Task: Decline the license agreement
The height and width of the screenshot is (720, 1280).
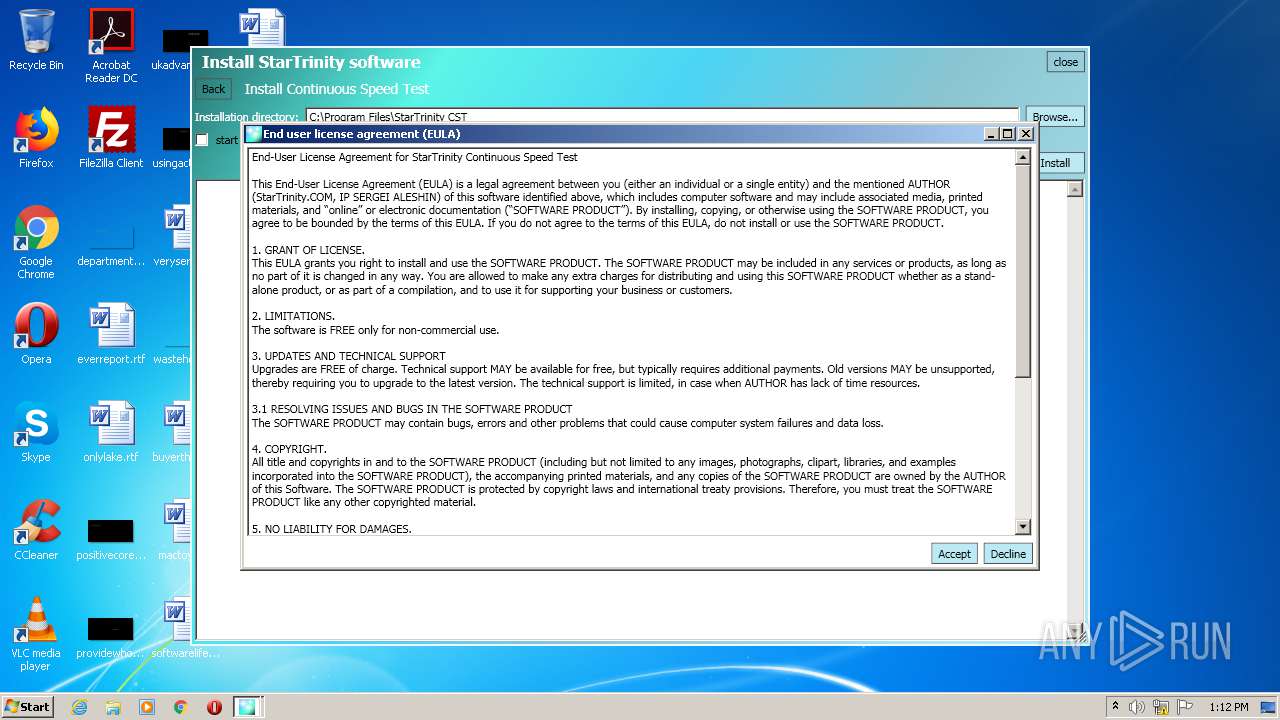Action: [1008, 554]
